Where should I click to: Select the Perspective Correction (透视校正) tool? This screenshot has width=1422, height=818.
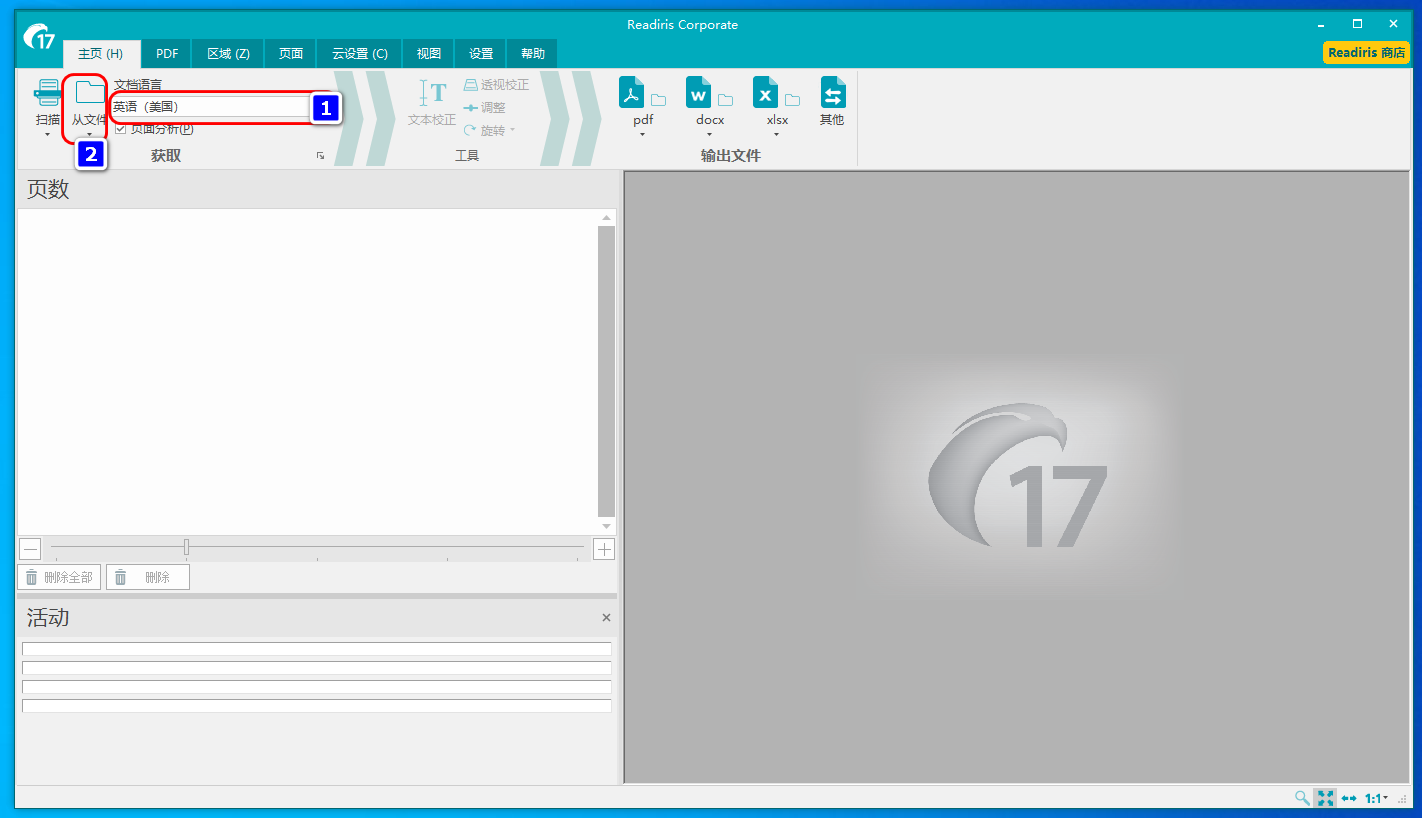click(496, 85)
